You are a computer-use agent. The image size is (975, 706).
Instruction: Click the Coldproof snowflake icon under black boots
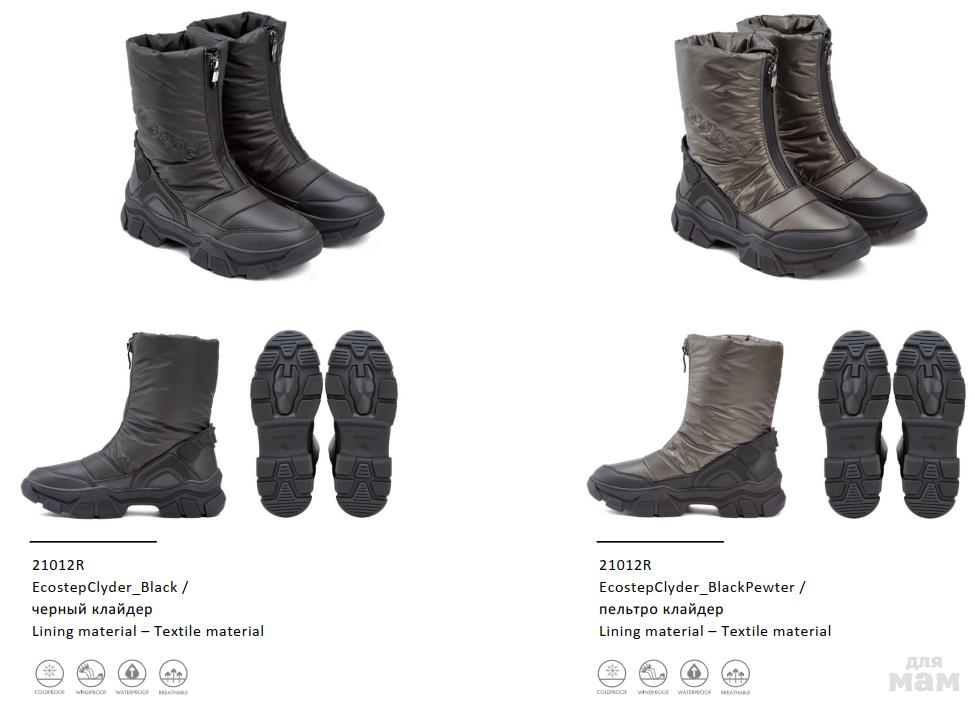(x=50, y=673)
